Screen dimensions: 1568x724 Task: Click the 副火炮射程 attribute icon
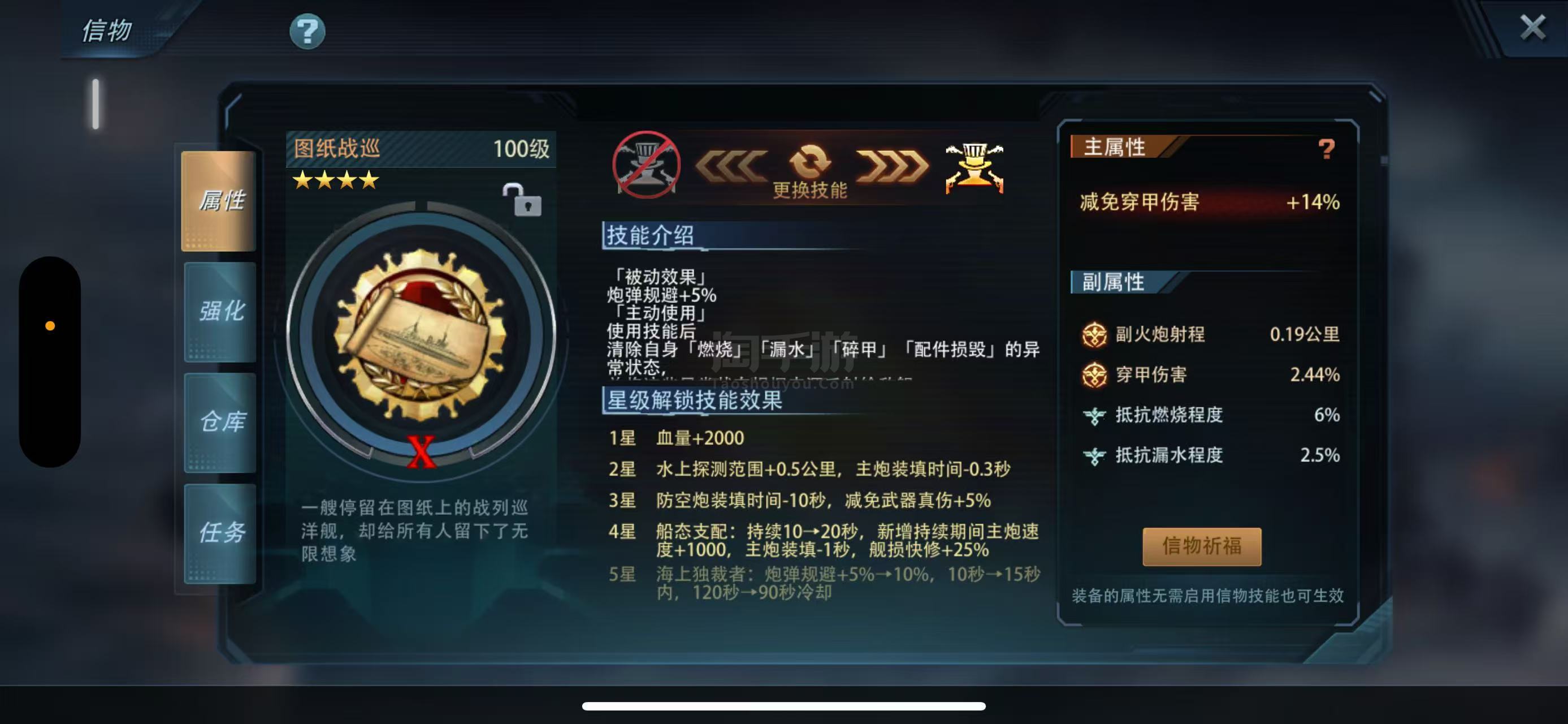[1094, 334]
